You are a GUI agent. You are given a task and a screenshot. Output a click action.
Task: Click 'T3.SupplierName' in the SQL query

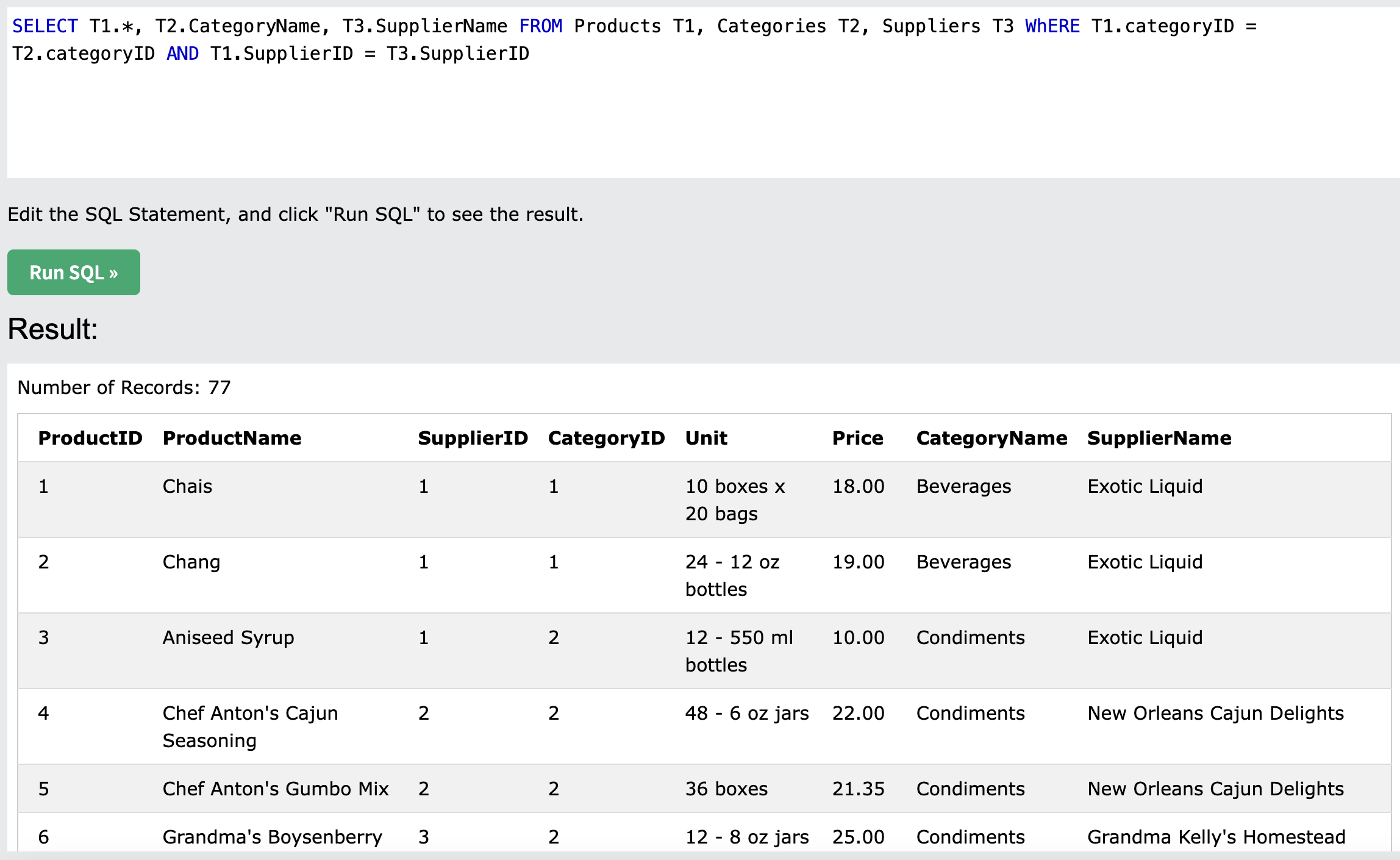[424, 26]
